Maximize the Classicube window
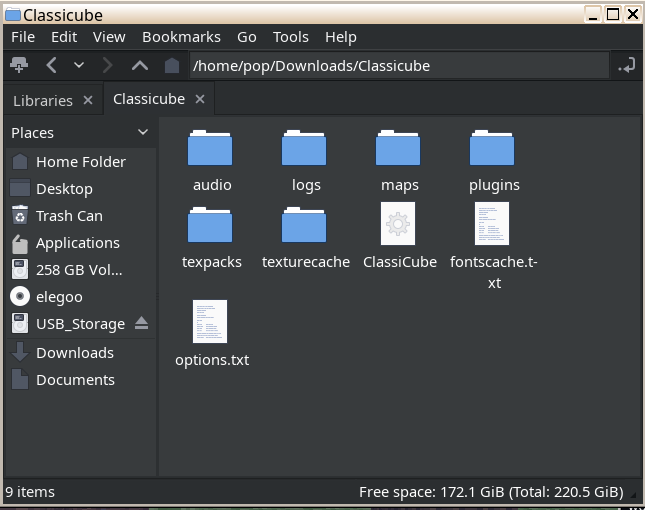Viewport: 645px width, 510px height. coord(613,14)
